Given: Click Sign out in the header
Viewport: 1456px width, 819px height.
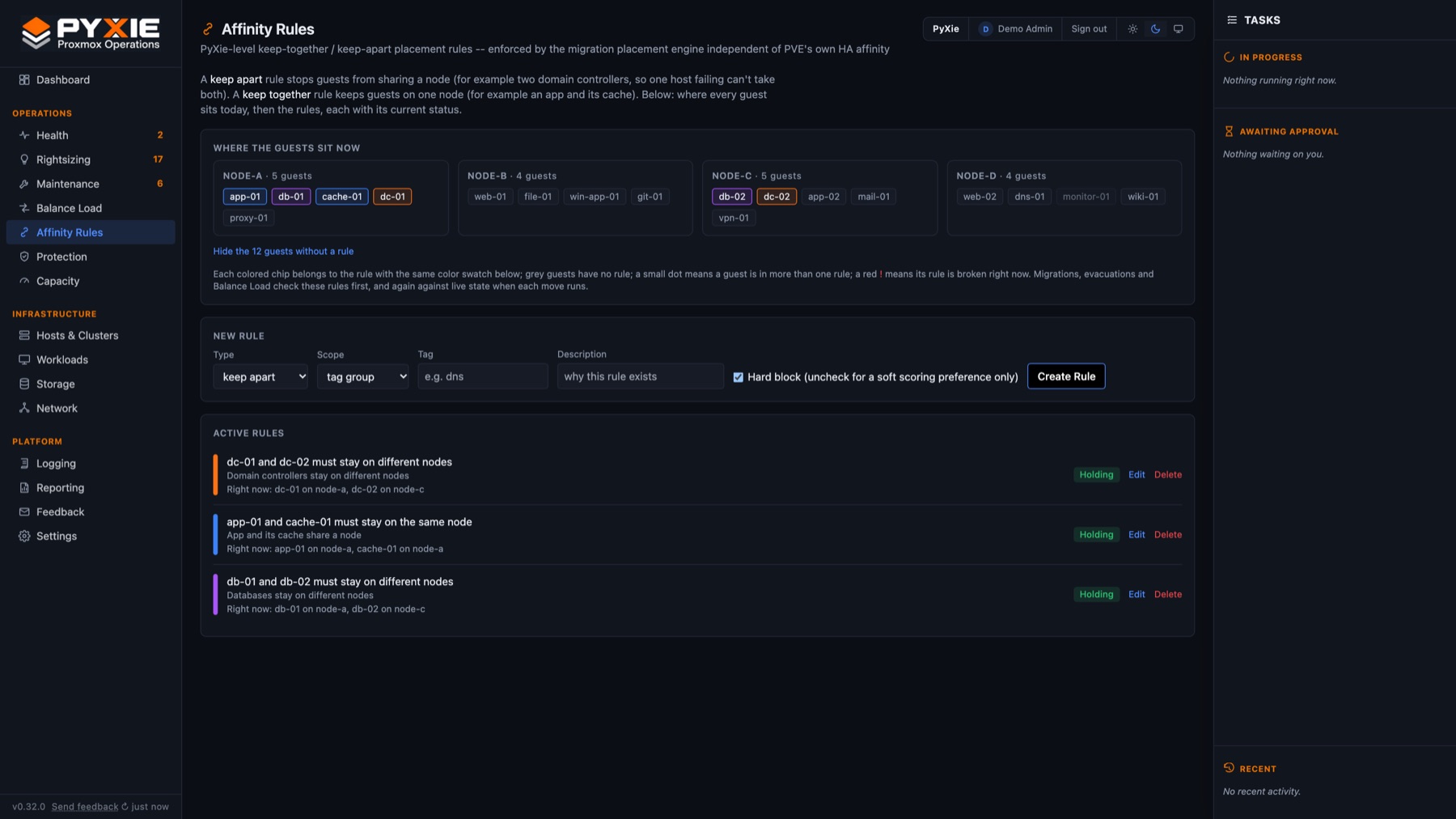Looking at the screenshot, I should tap(1089, 29).
